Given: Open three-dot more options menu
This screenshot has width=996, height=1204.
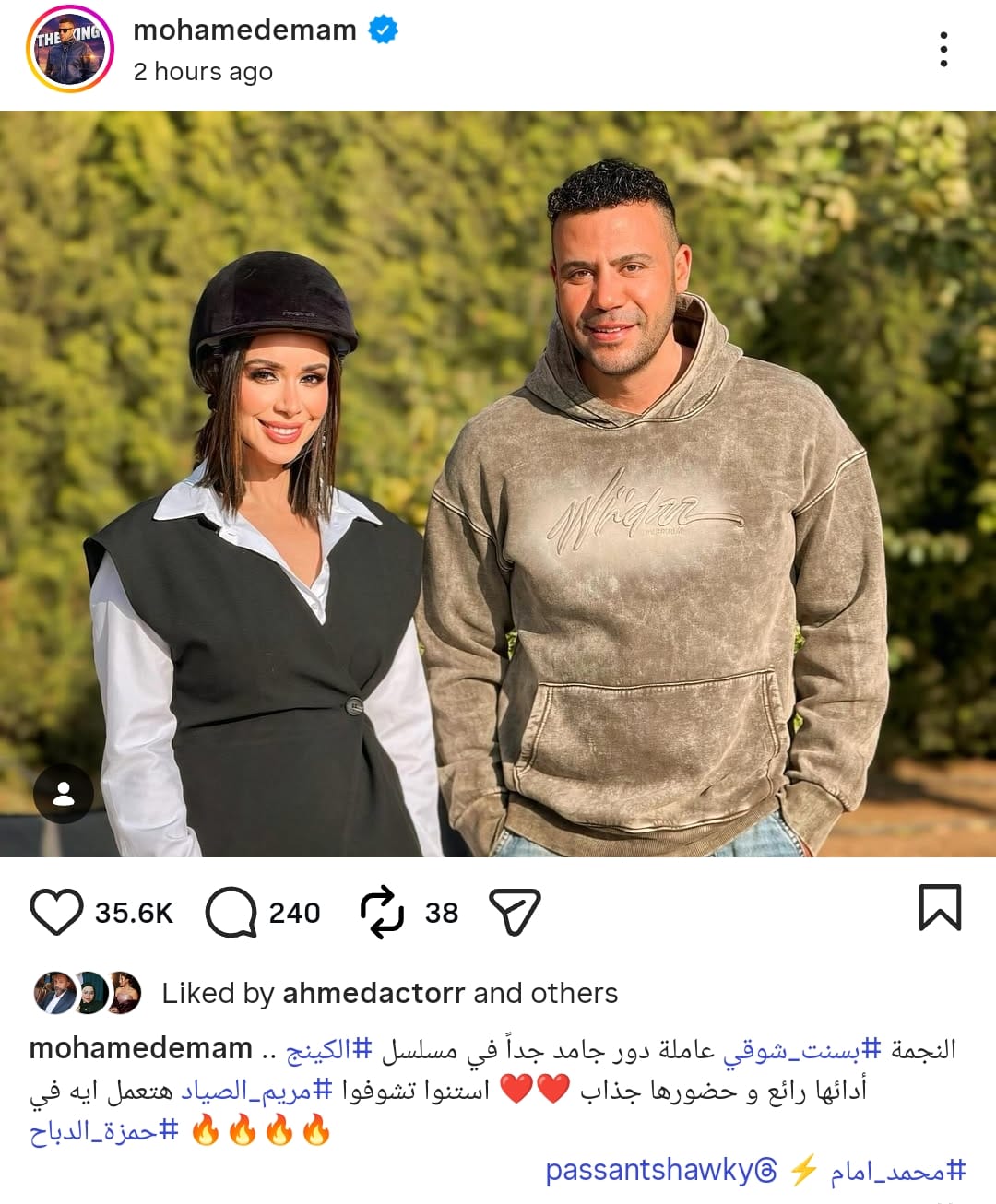Looking at the screenshot, I should click(x=943, y=49).
